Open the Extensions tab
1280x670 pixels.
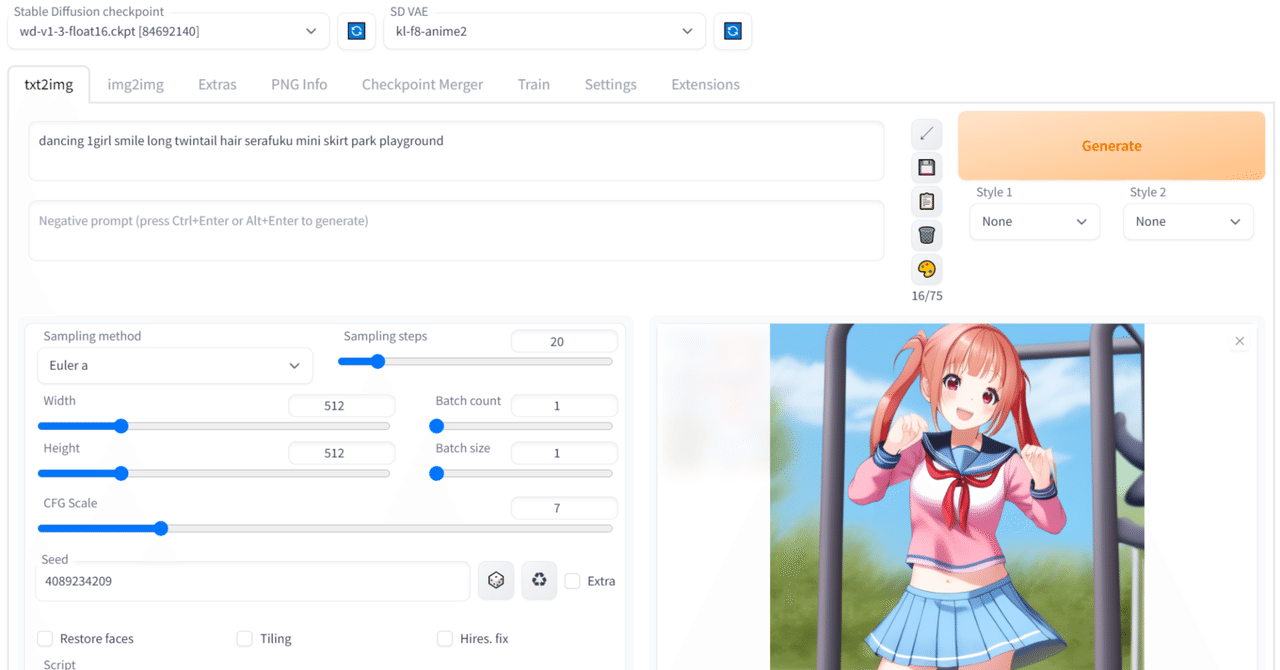coord(705,84)
